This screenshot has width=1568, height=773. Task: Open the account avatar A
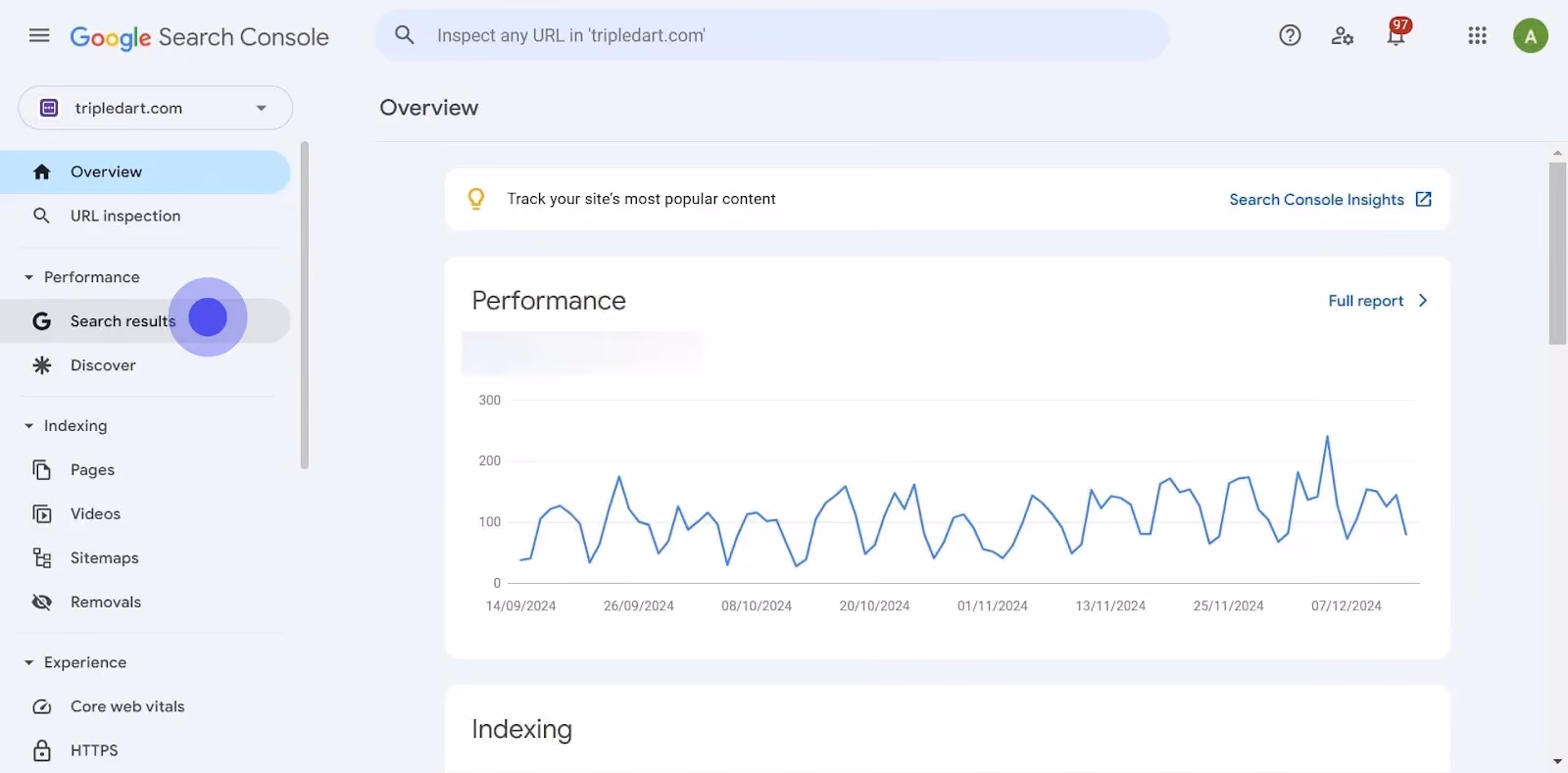click(x=1530, y=36)
